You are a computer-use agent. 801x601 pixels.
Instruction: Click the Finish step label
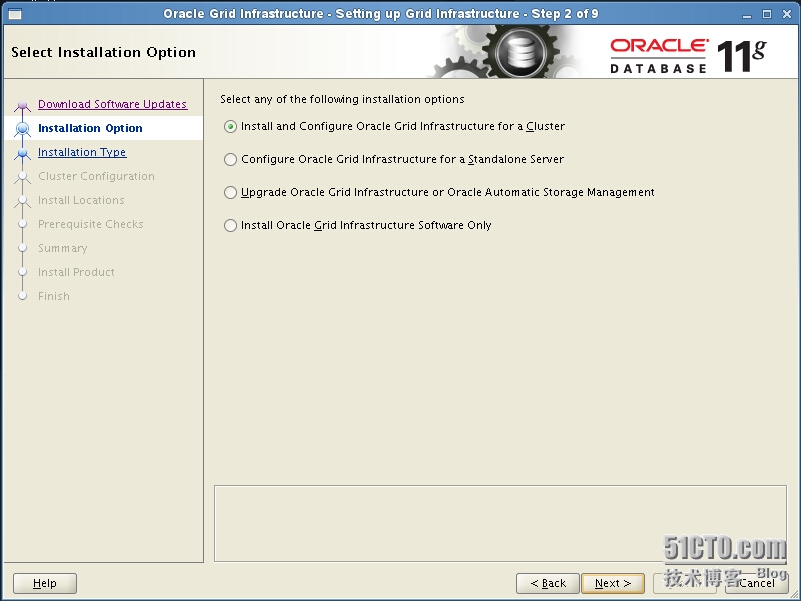click(x=54, y=296)
